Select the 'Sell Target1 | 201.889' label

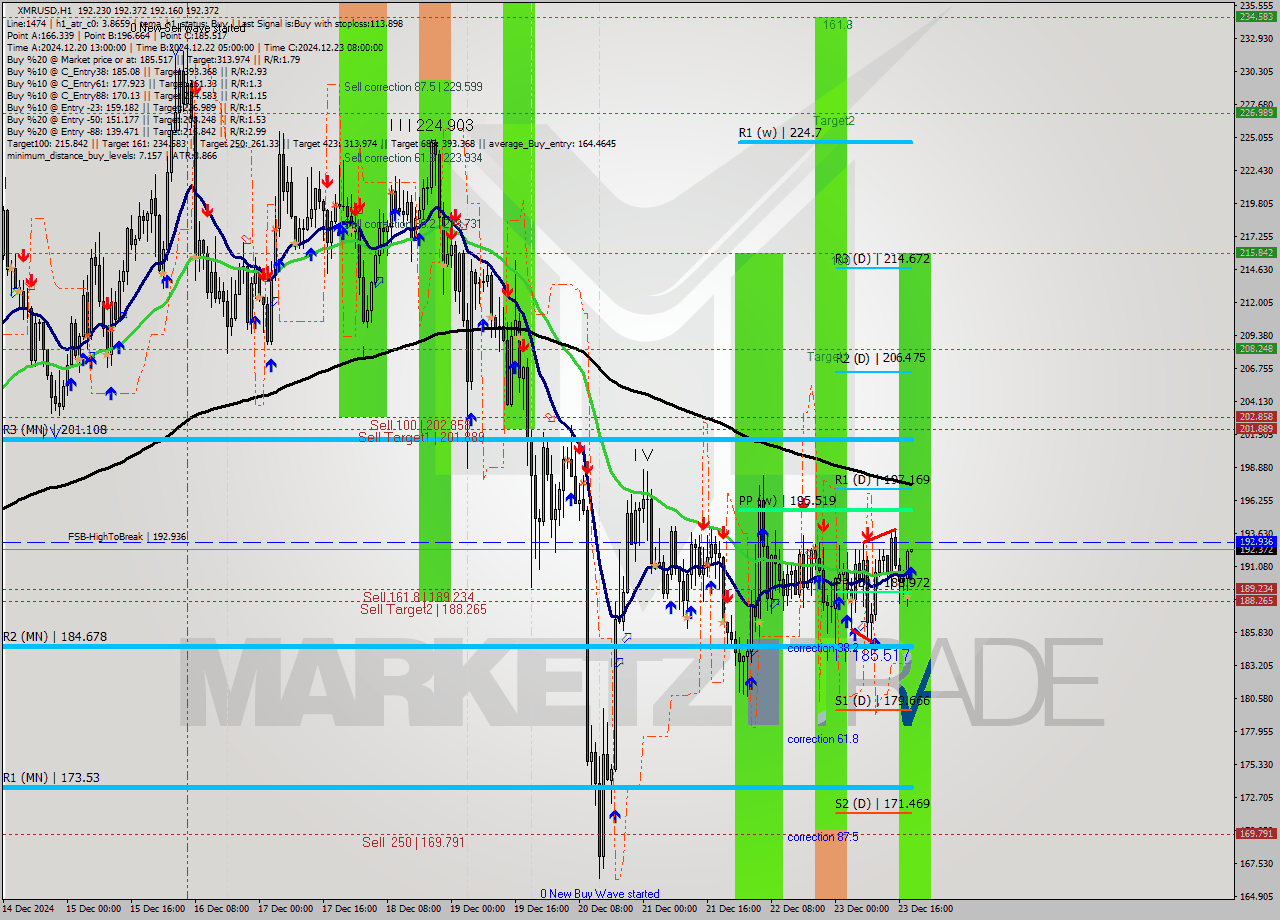[x=421, y=437]
